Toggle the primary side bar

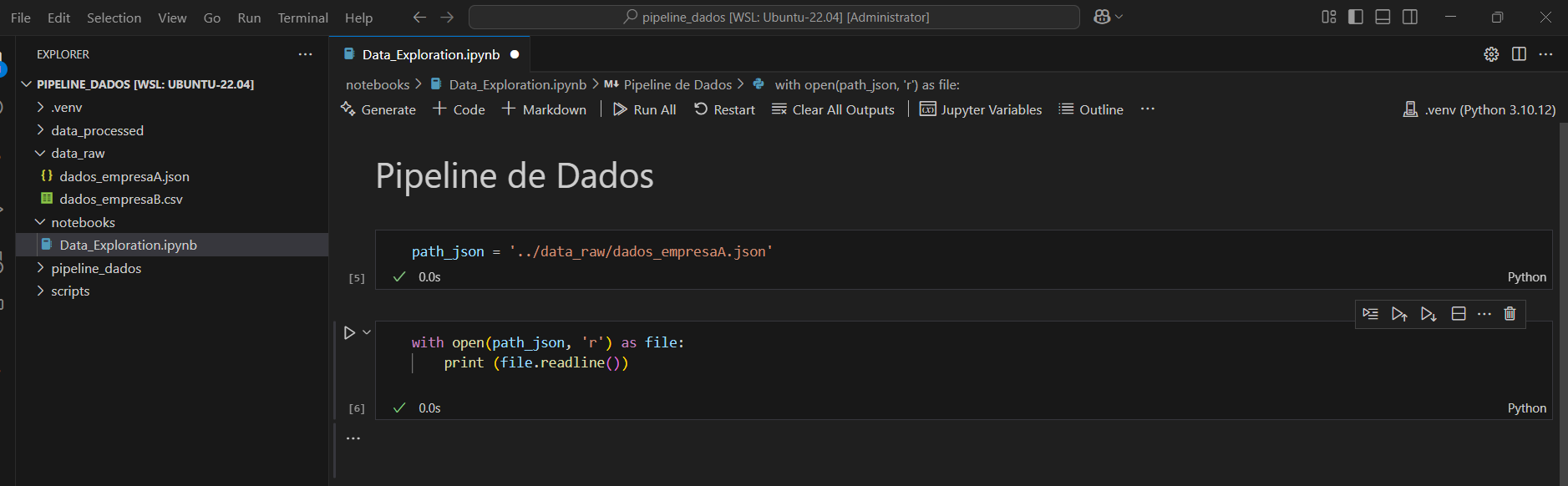pos(1356,17)
